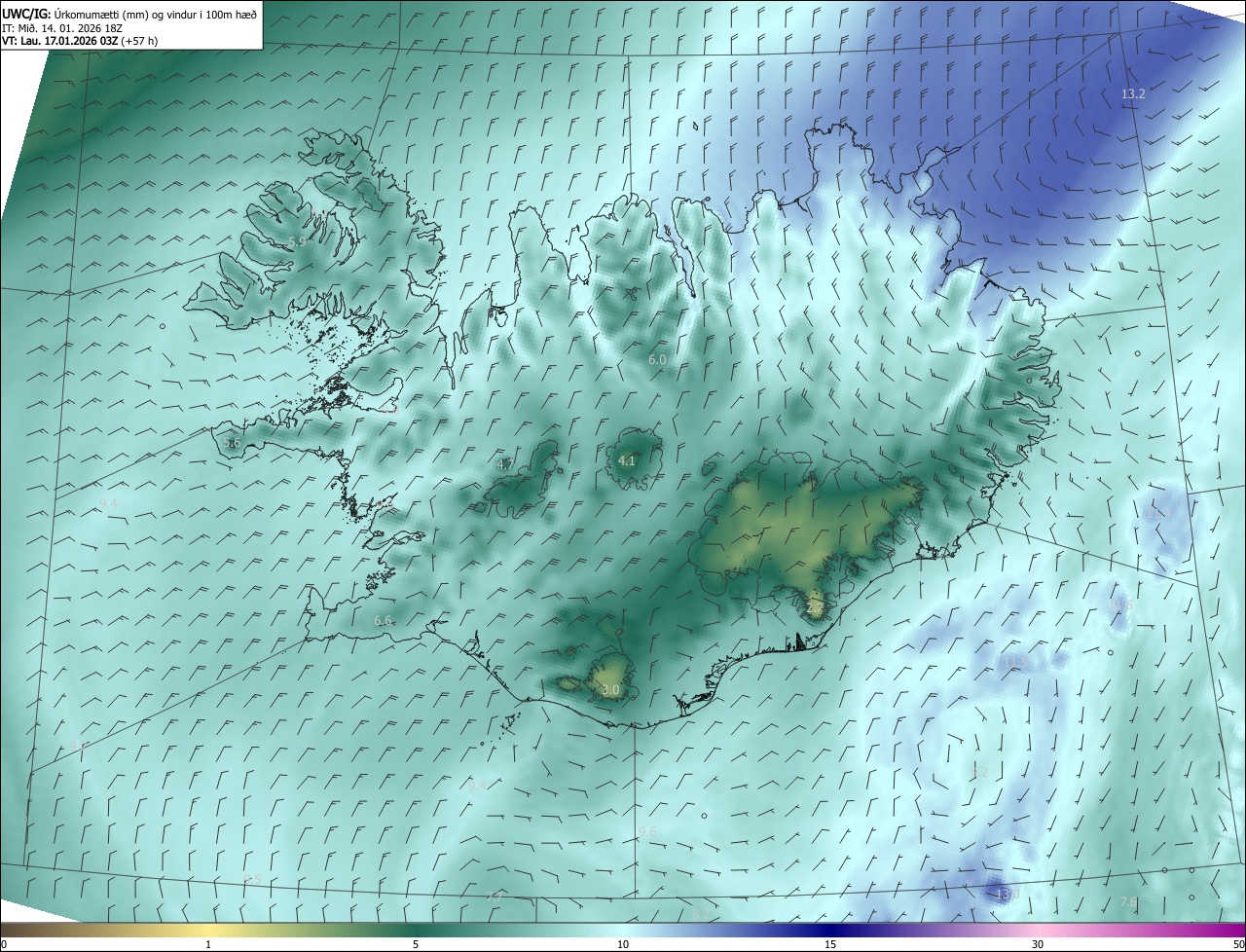Click the 9.2 value label in the southeast sea
The image size is (1246, 952).
tap(979, 772)
